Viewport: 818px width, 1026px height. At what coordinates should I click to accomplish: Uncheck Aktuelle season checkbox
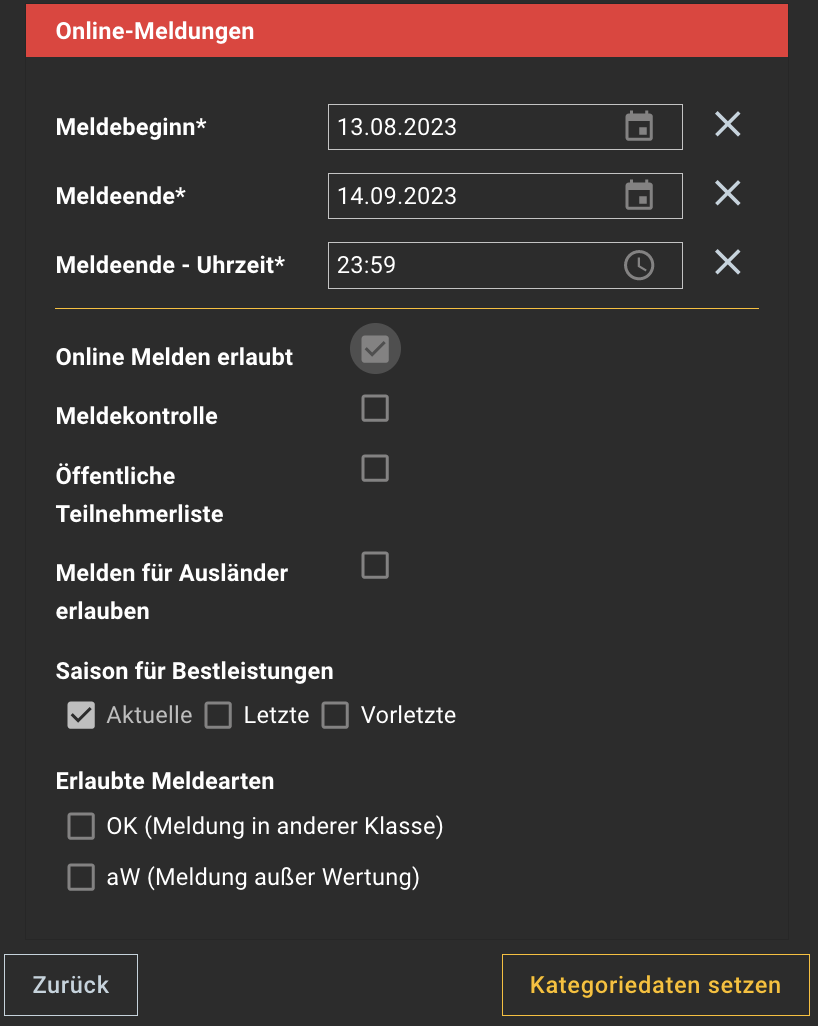coord(81,715)
